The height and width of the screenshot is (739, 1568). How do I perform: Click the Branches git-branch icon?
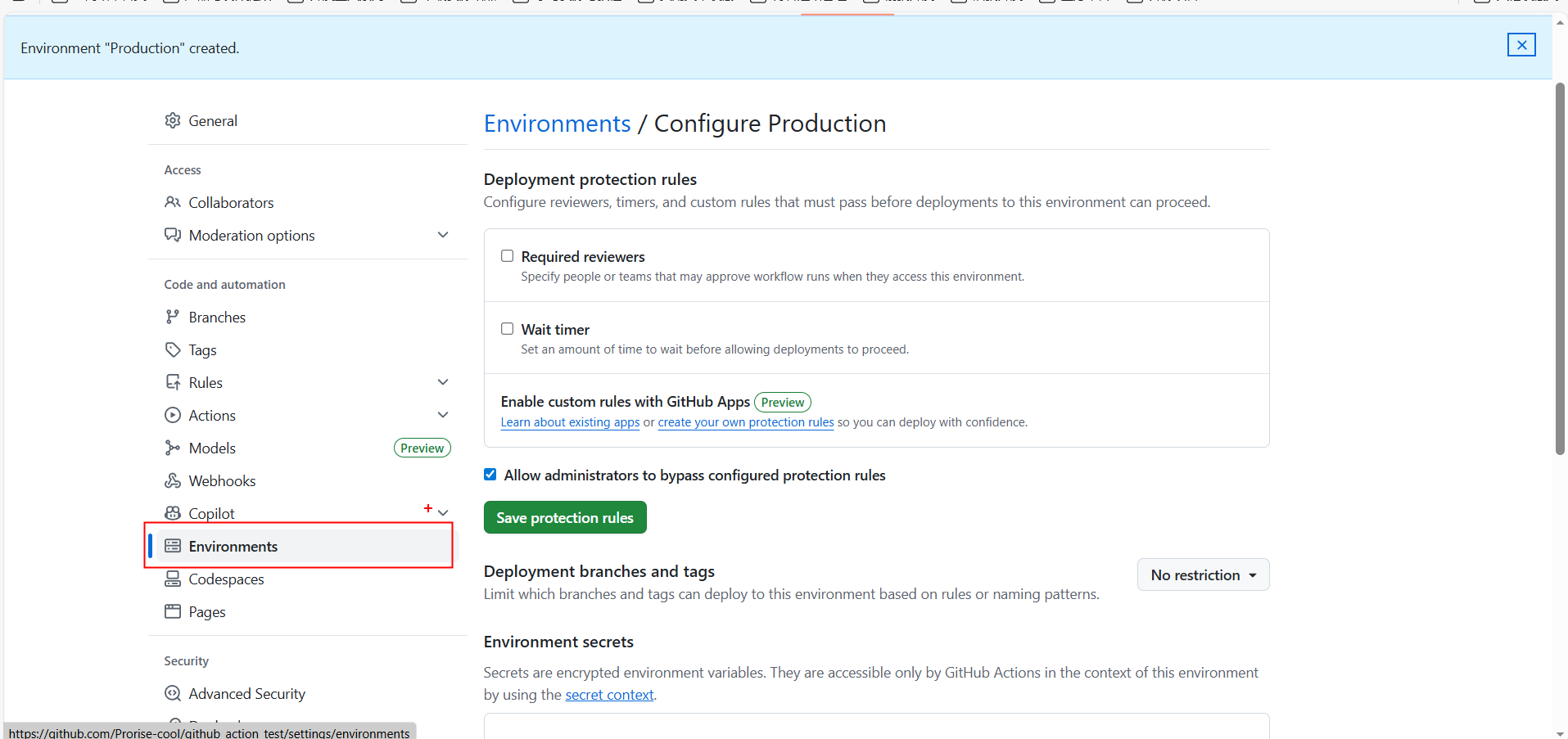coord(172,317)
